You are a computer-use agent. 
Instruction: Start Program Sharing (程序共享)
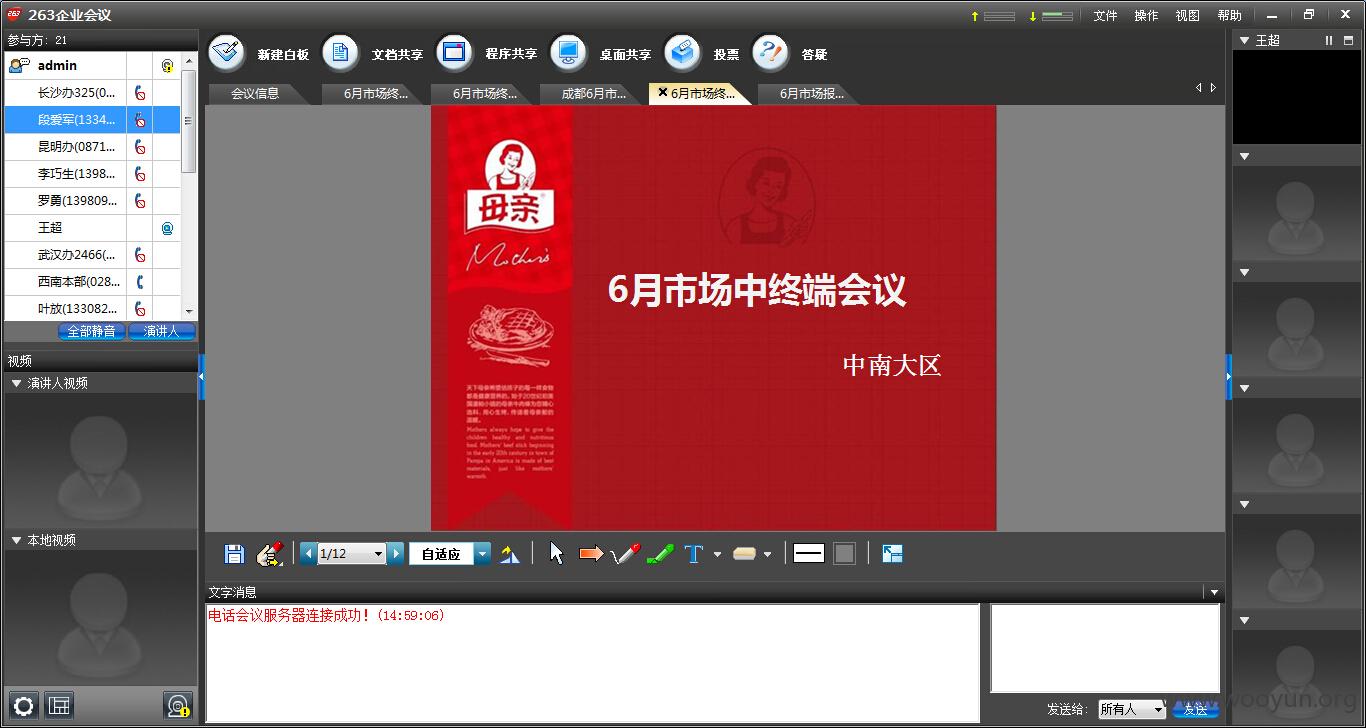pos(455,53)
